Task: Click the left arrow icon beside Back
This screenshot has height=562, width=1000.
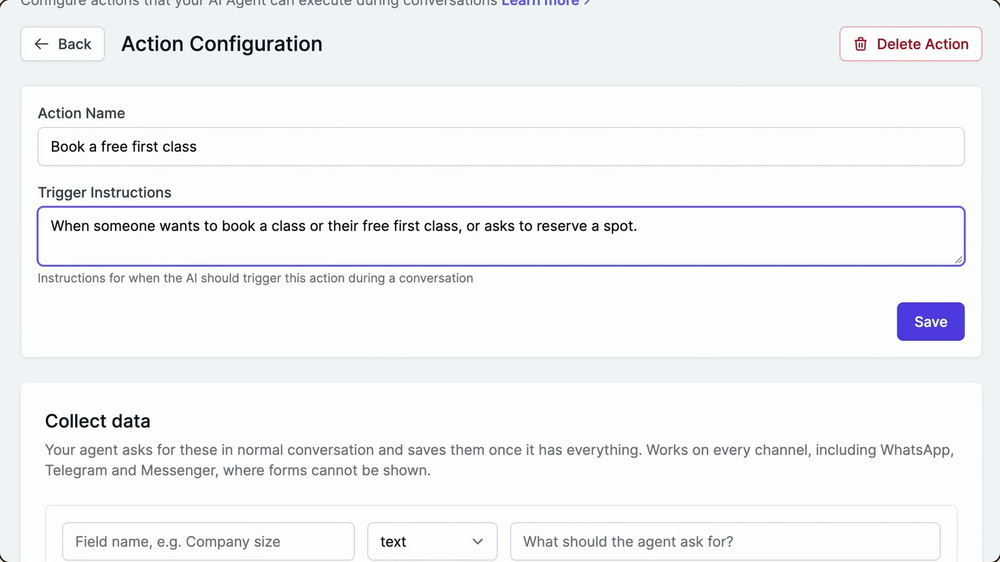Action: (41, 44)
